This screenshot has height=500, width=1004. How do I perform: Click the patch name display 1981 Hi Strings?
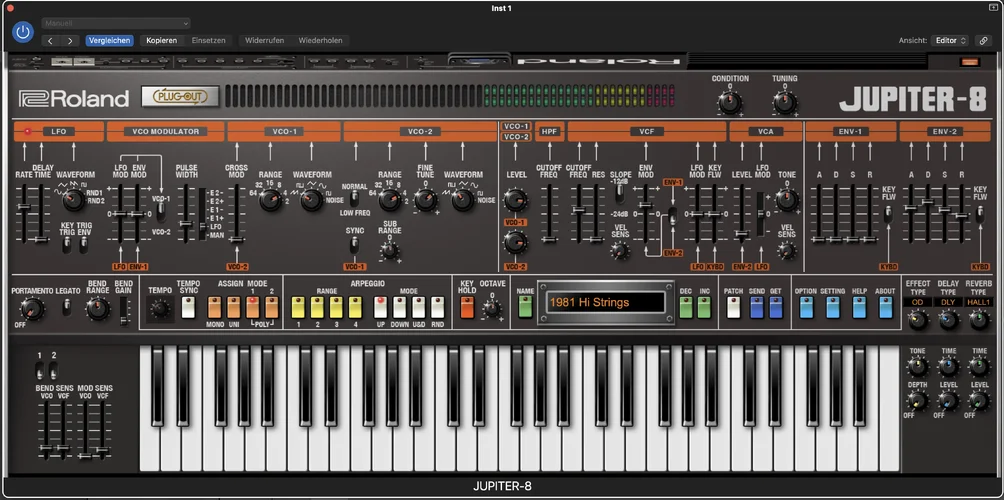tap(605, 303)
